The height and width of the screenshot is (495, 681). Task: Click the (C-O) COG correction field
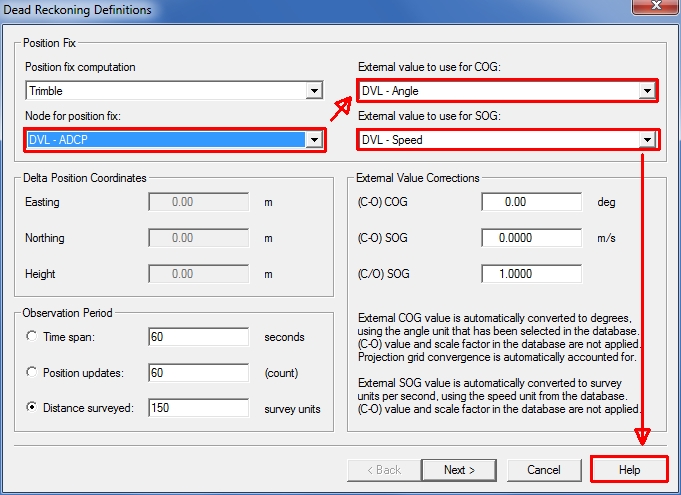(532, 202)
